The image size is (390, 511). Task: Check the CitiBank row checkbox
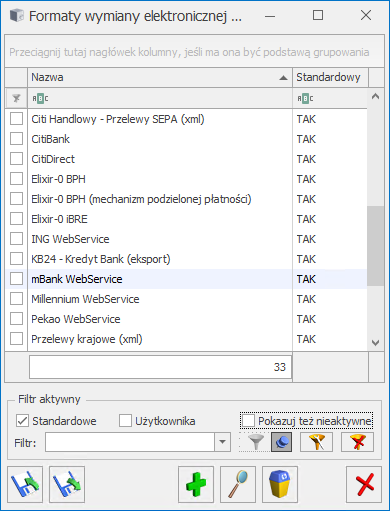click(16, 139)
